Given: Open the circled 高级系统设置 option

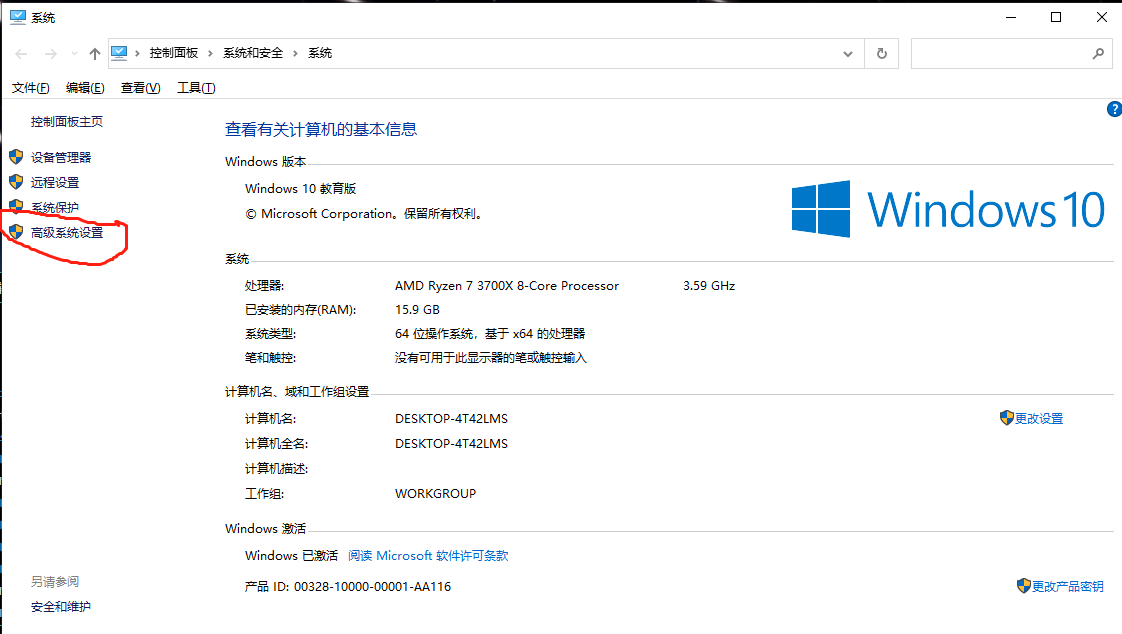Looking at the screenshot, I should click(x=66, y=232).
